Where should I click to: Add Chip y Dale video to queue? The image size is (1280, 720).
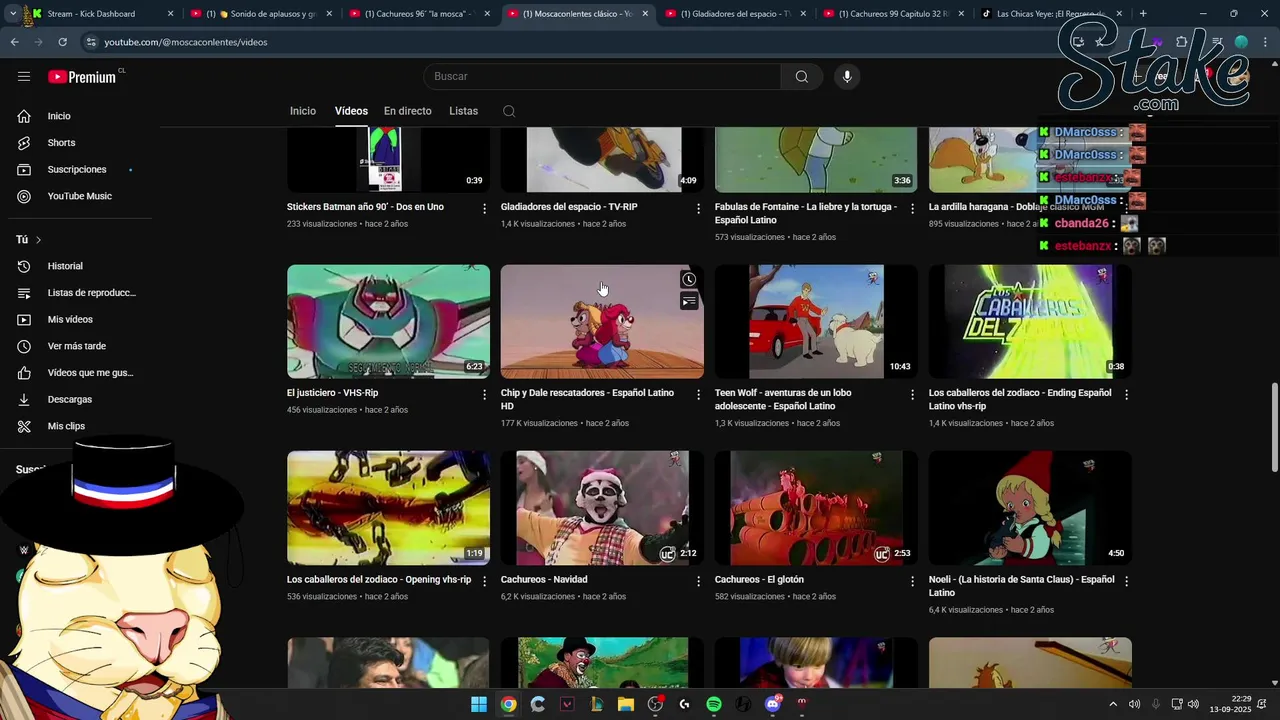689,301
